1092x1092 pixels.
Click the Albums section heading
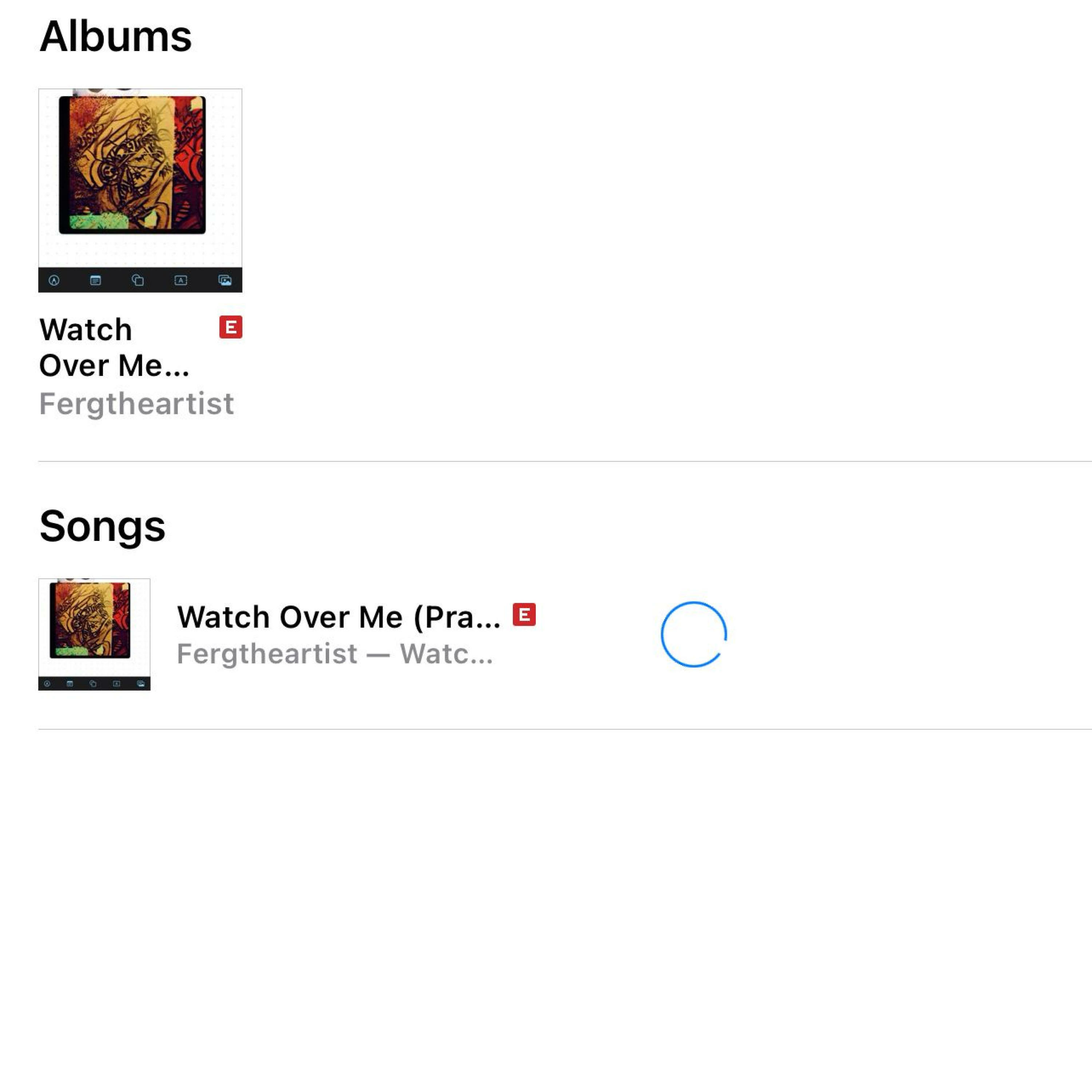pyautogui.click(x=116, y=36)
